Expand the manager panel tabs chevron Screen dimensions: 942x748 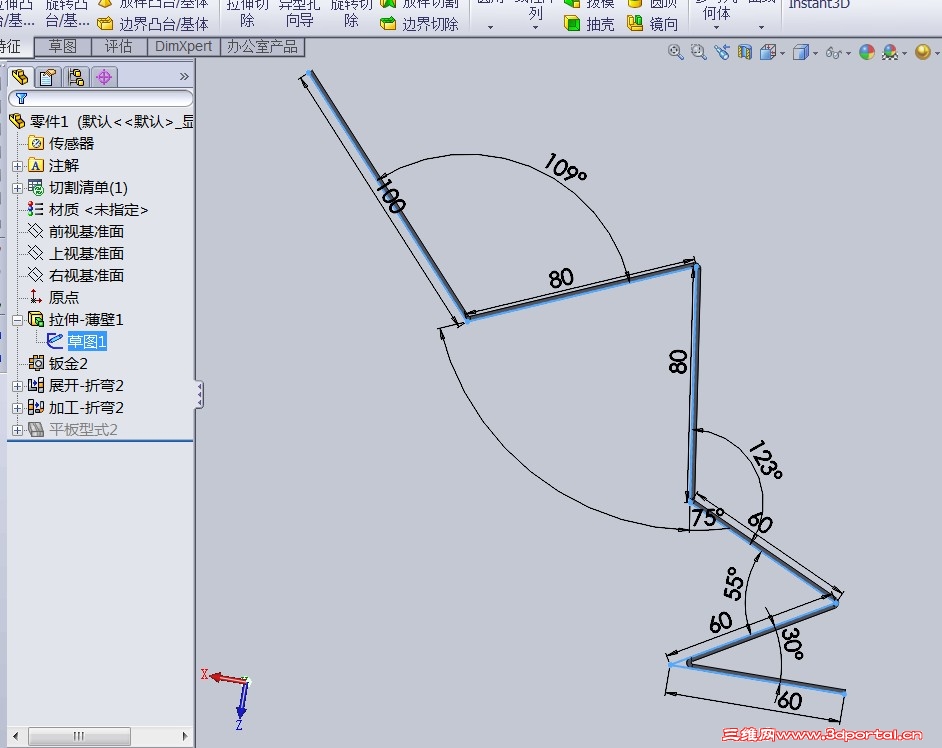(x=184, y=76)
